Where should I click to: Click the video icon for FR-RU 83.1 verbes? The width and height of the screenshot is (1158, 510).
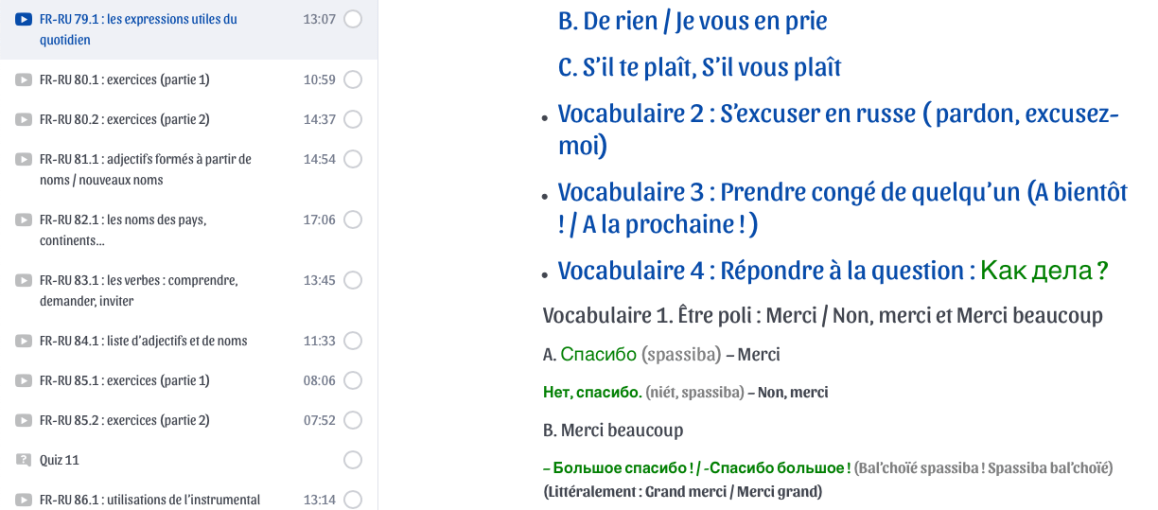23,281
